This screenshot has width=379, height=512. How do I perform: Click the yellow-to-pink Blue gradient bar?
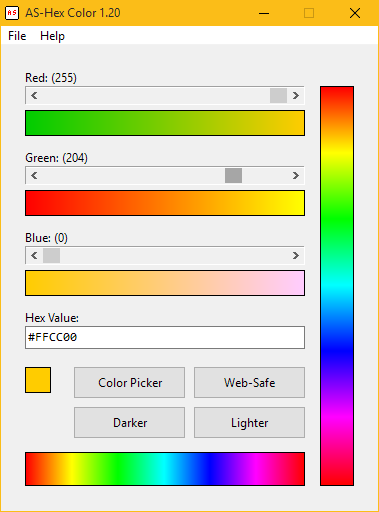click(165, 283)
